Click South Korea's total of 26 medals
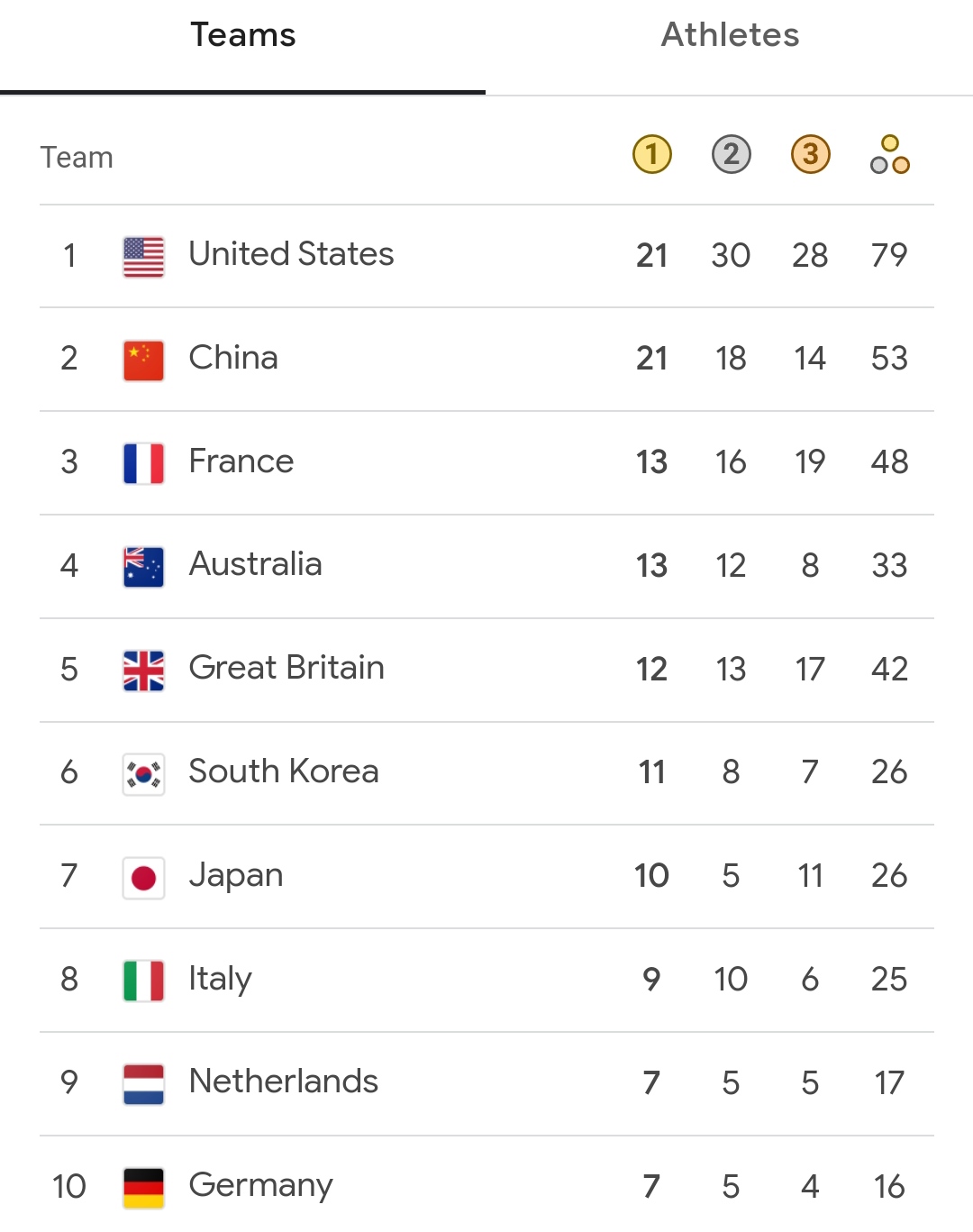The height and width of the screenshot is (1232, 973). tap(888, 772)
